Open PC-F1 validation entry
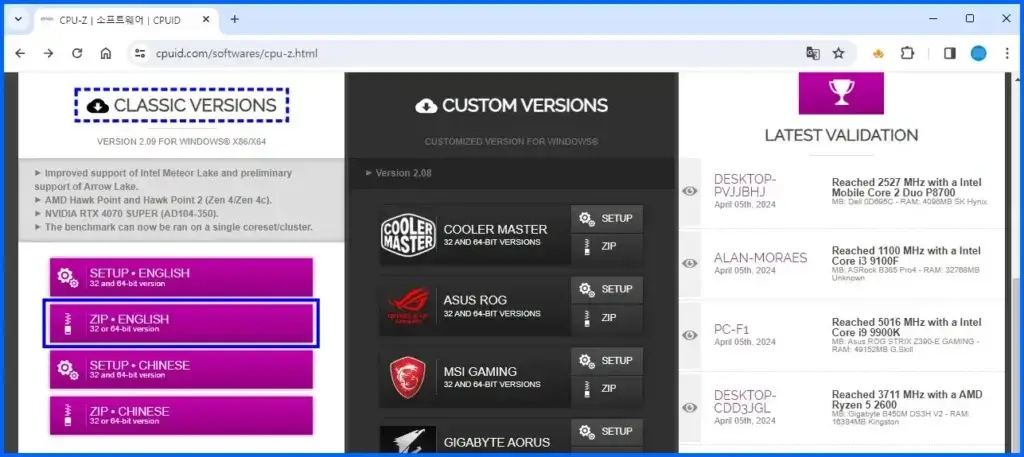Viewport: 1024px width, 457px height. (731, 329)
